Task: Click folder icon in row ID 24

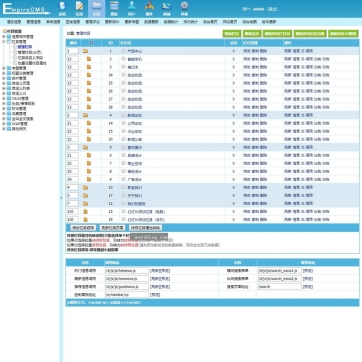Action: click(89, 75)
